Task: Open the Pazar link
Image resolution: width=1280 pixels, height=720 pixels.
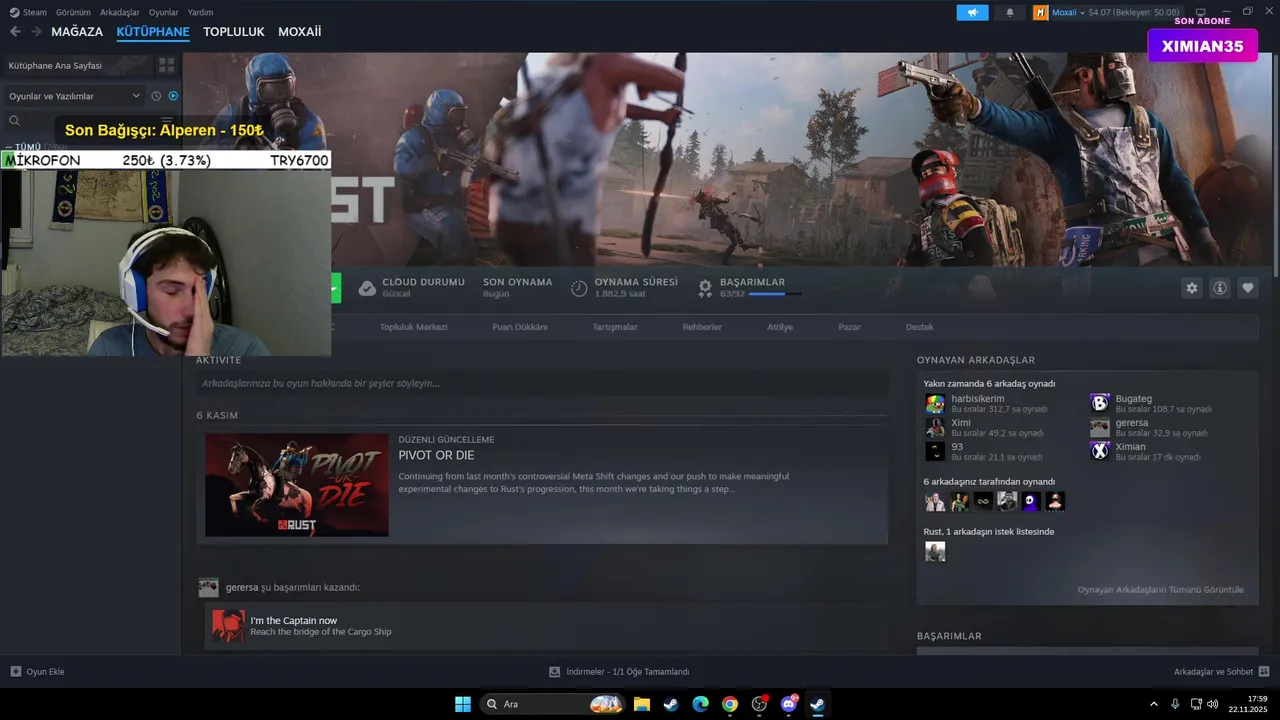Action: [849, 327]
